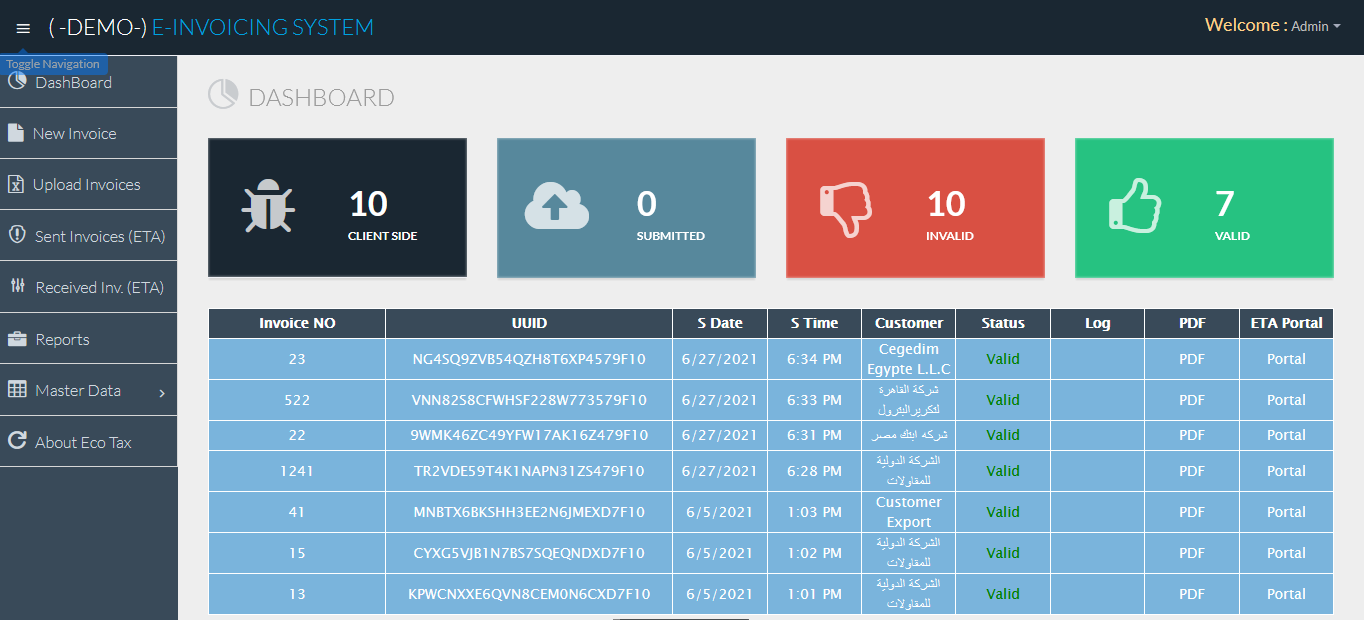Click the Invalid count card showing 10
The image size is (1364, 620).
point(915,208)
